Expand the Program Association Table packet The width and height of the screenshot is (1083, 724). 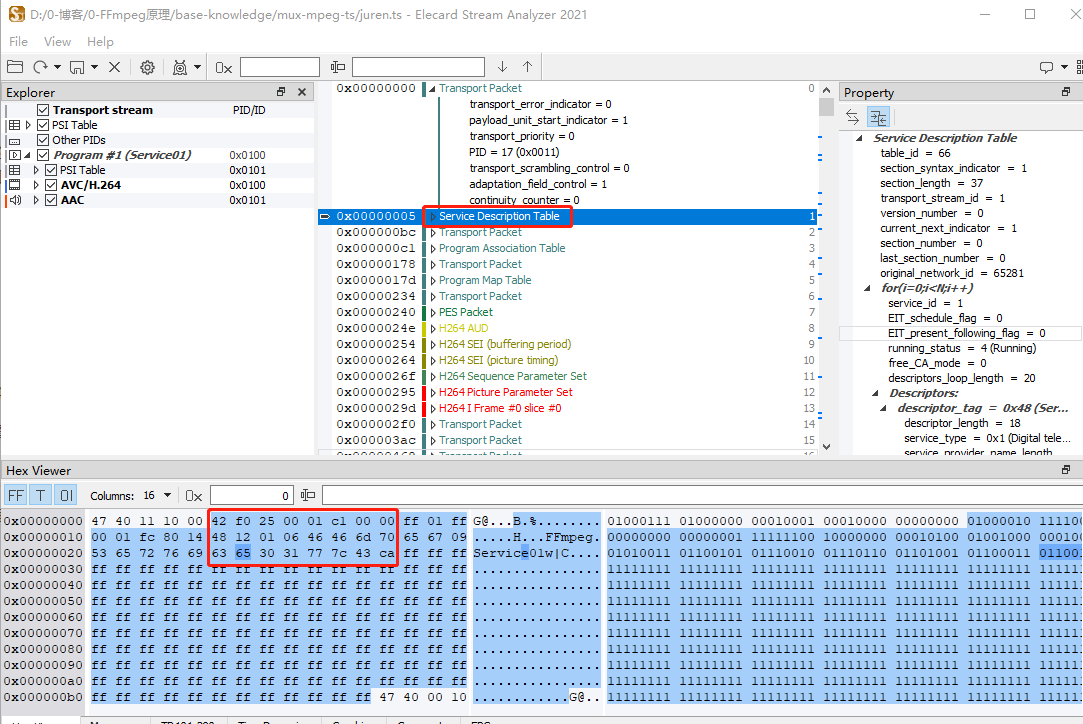pos(433,248)
